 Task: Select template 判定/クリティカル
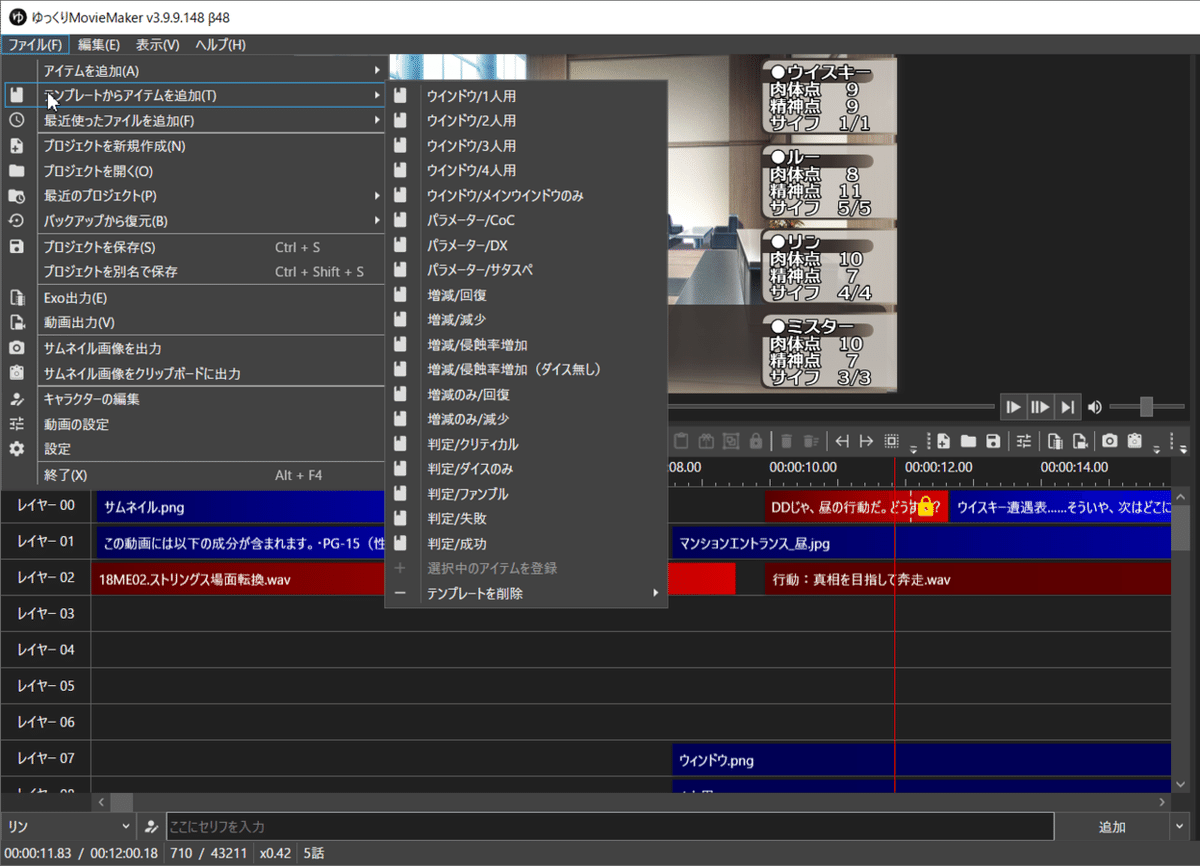[526, 444]
